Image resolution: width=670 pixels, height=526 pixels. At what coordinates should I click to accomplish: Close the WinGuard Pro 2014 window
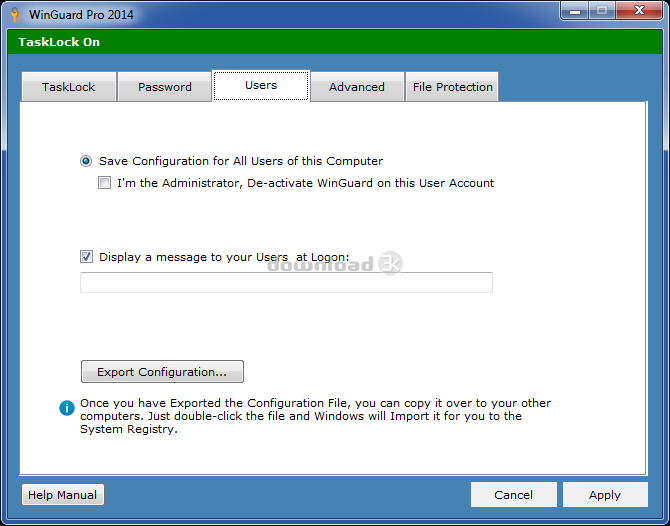[639, 11]
